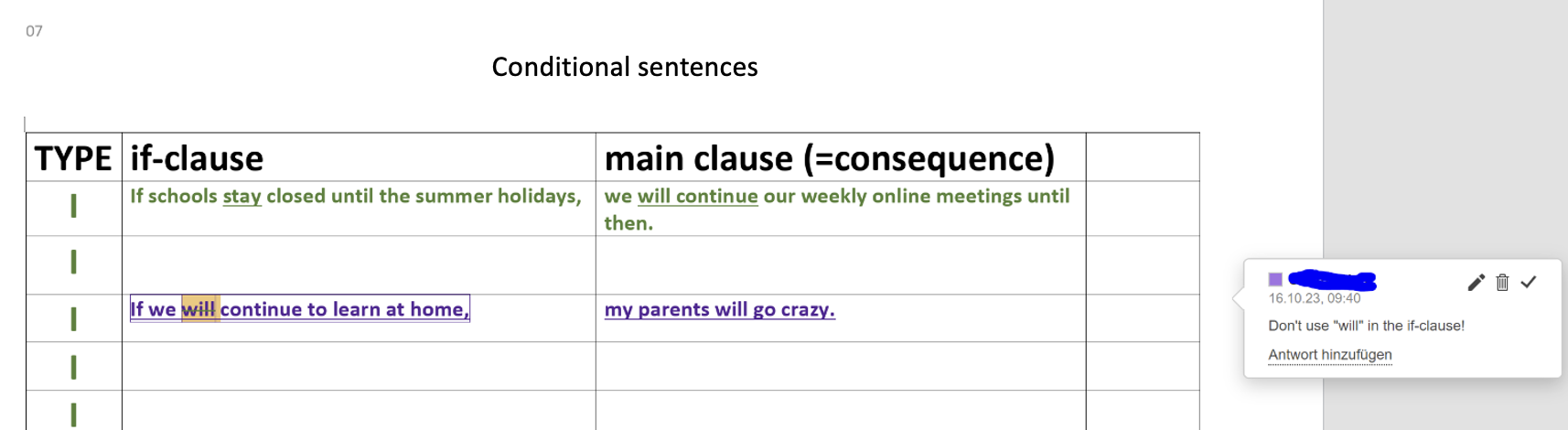Screen dimensions: 1568x430
Task: Delete the comment with the trash icon
Action: [x=1502, y=283]
